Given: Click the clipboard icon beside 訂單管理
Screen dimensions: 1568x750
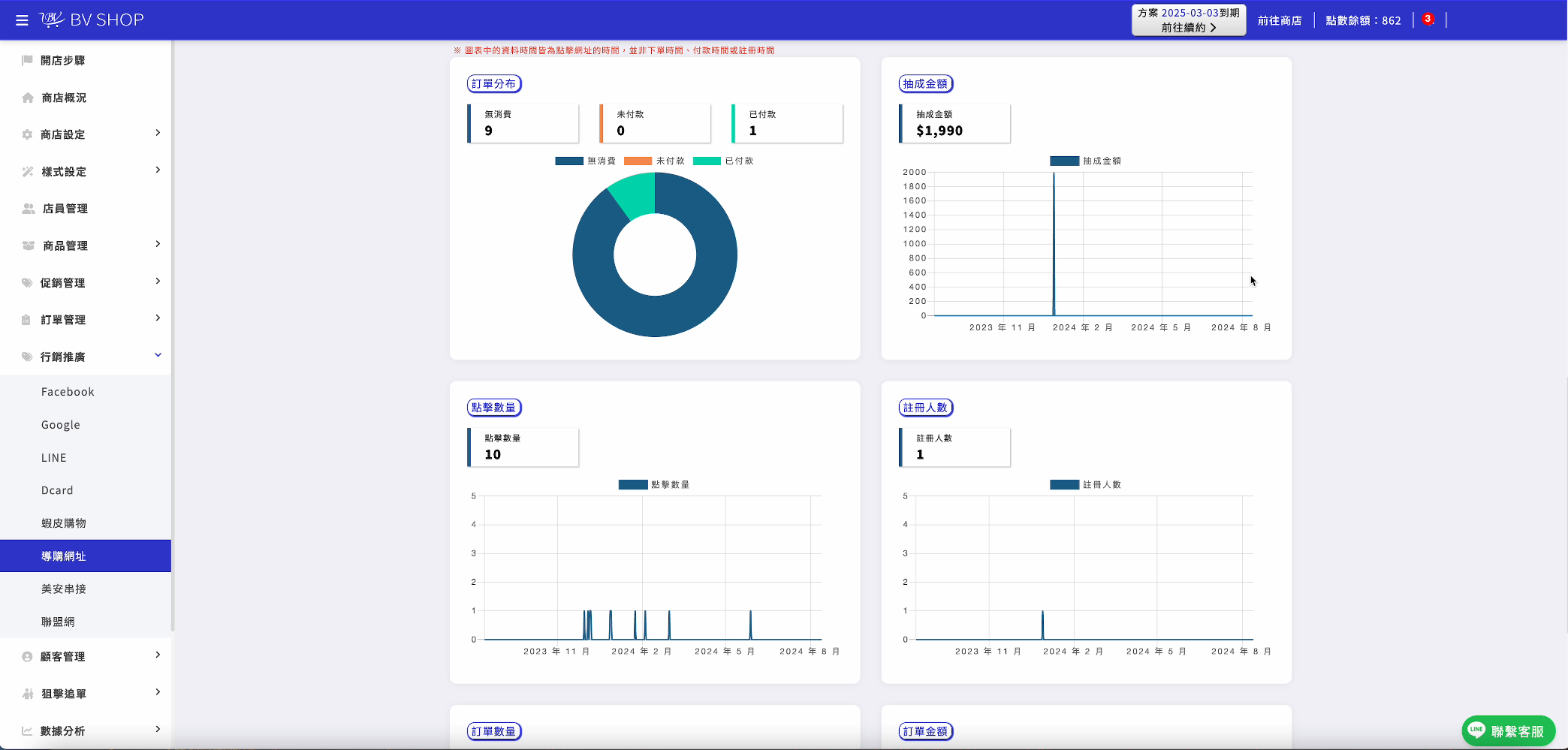Looking at the screenshot, I should click(x=26, y=320).
